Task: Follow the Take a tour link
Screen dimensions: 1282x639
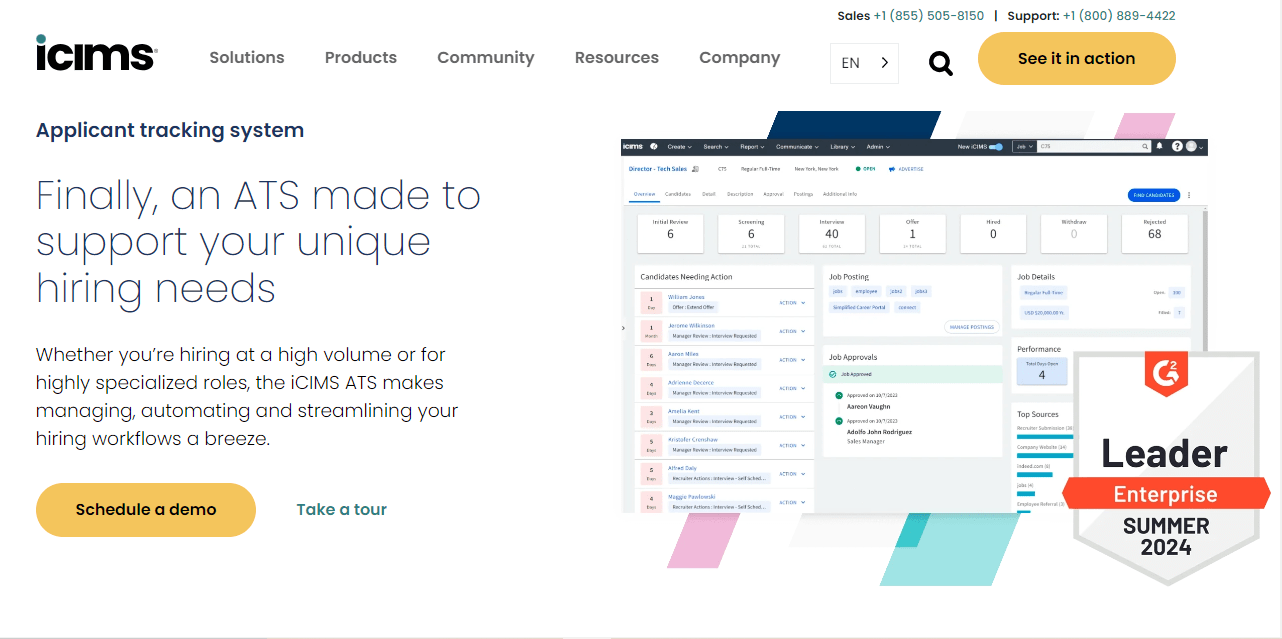Action: point(342,510)
